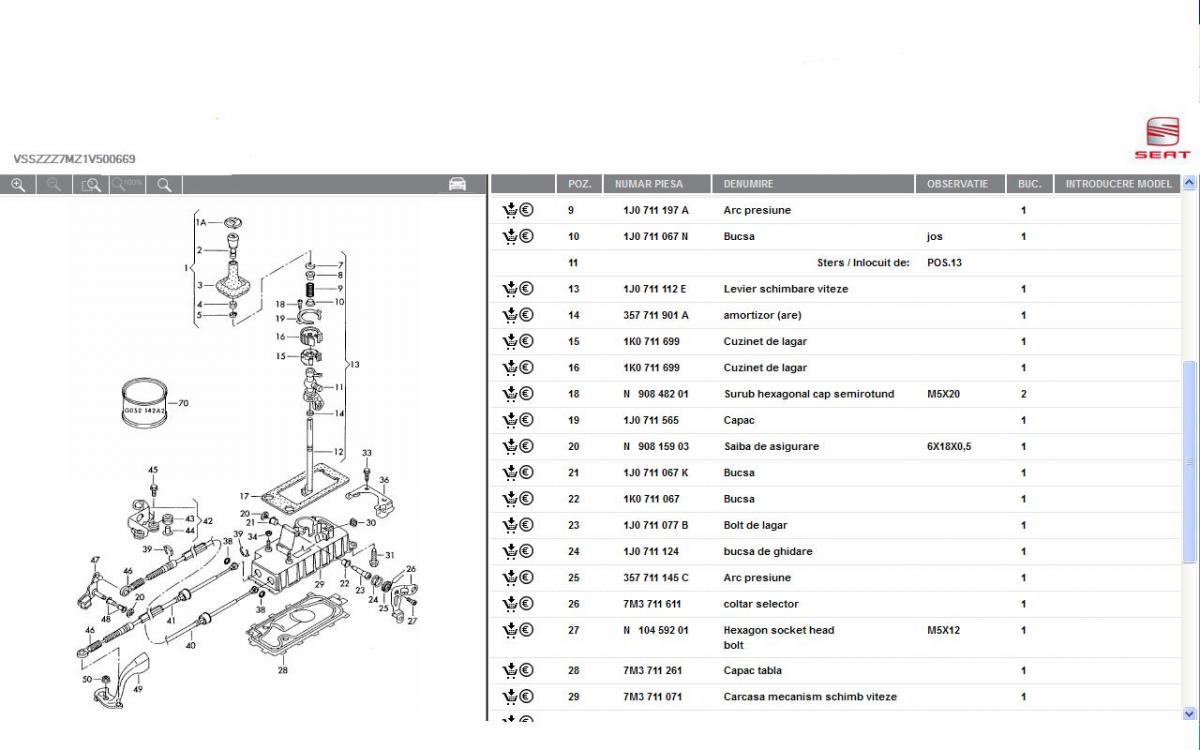Select the Carcasa mecanism schimb viteze row

pyautogui.click(x=809, y=697)
